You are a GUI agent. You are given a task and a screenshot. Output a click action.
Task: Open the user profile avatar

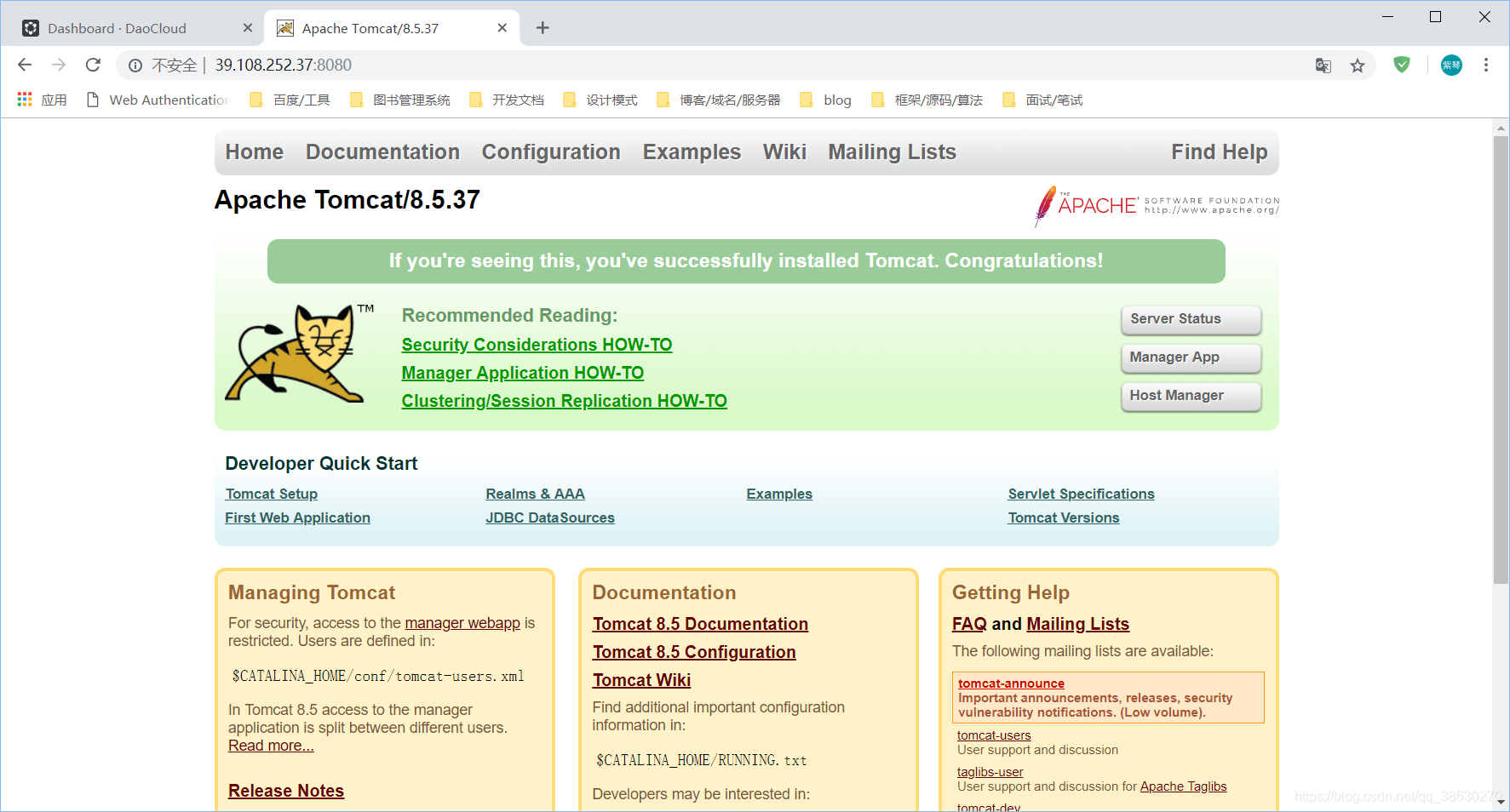click(1451, 65)
